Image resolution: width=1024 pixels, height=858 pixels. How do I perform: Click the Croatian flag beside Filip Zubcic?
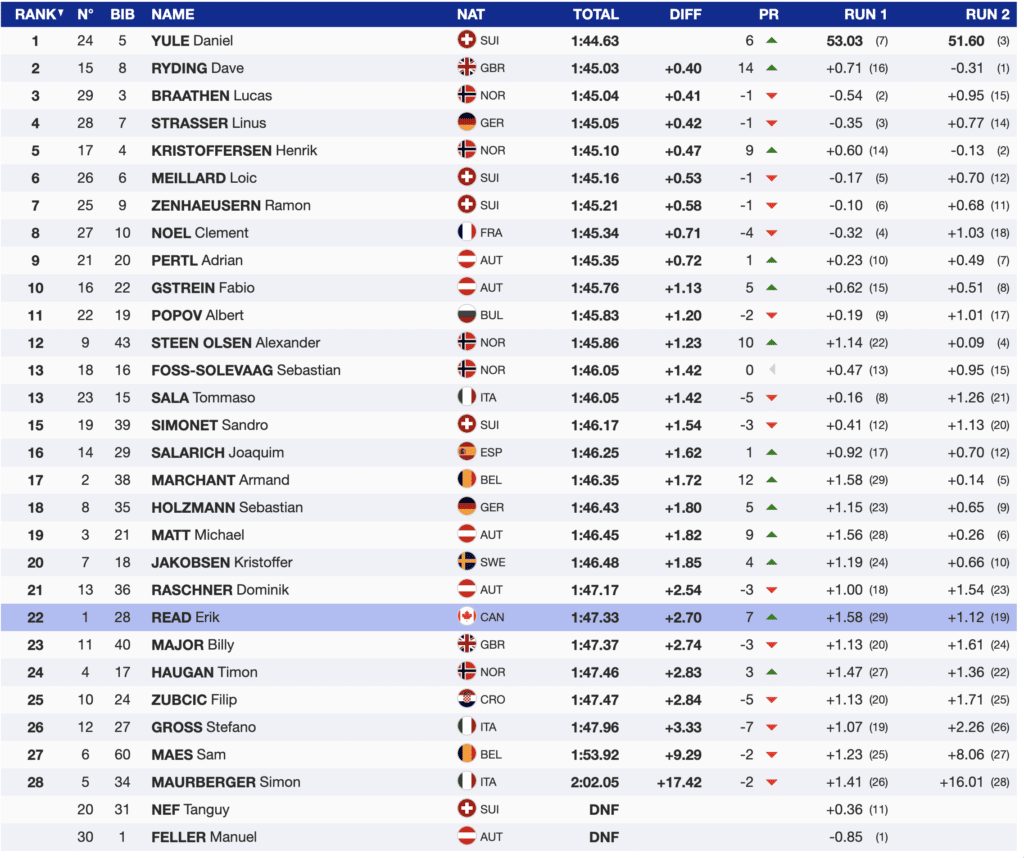coord(466,699)
